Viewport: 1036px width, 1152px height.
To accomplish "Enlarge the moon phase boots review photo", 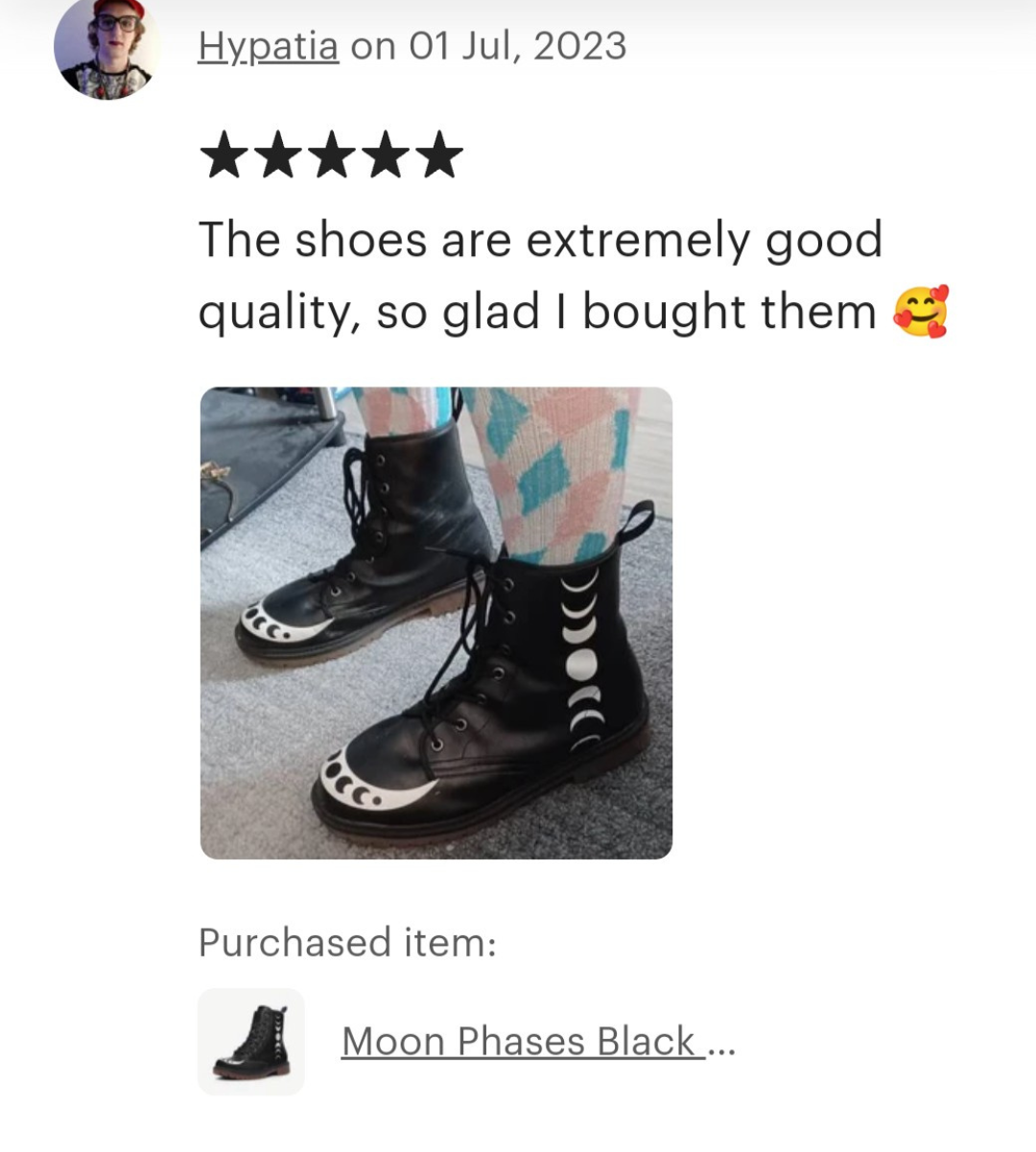I will (436, 623).
